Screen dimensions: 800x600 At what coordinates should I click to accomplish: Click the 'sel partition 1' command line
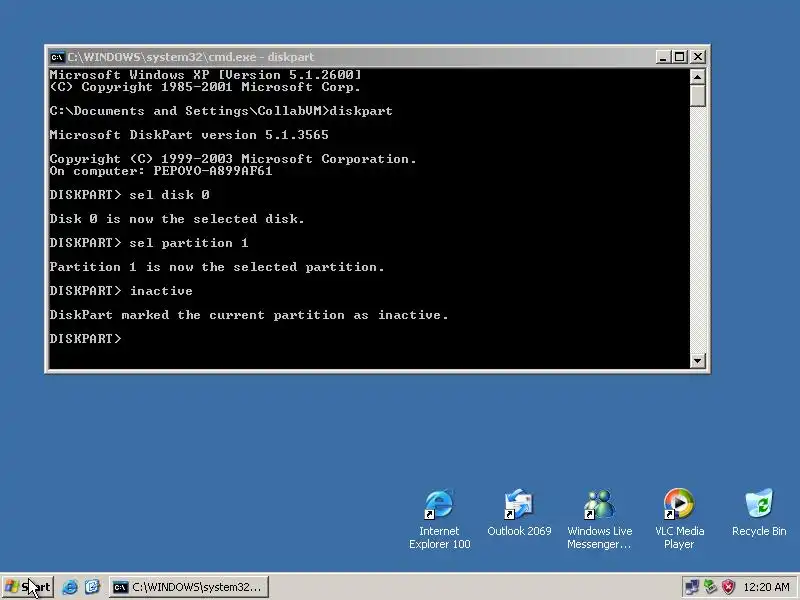149,243
